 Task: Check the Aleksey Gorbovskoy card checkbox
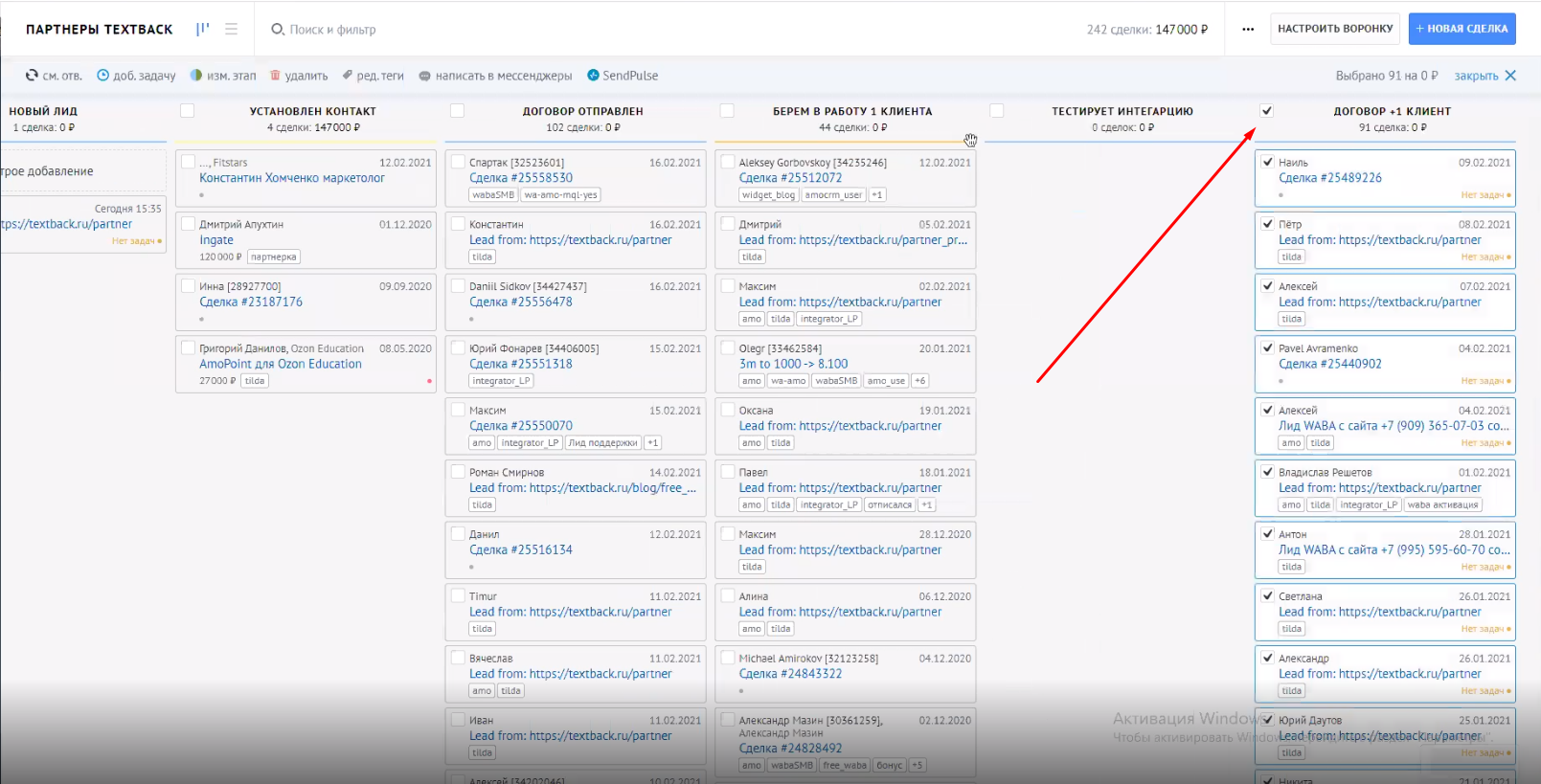tap(729, 162)
